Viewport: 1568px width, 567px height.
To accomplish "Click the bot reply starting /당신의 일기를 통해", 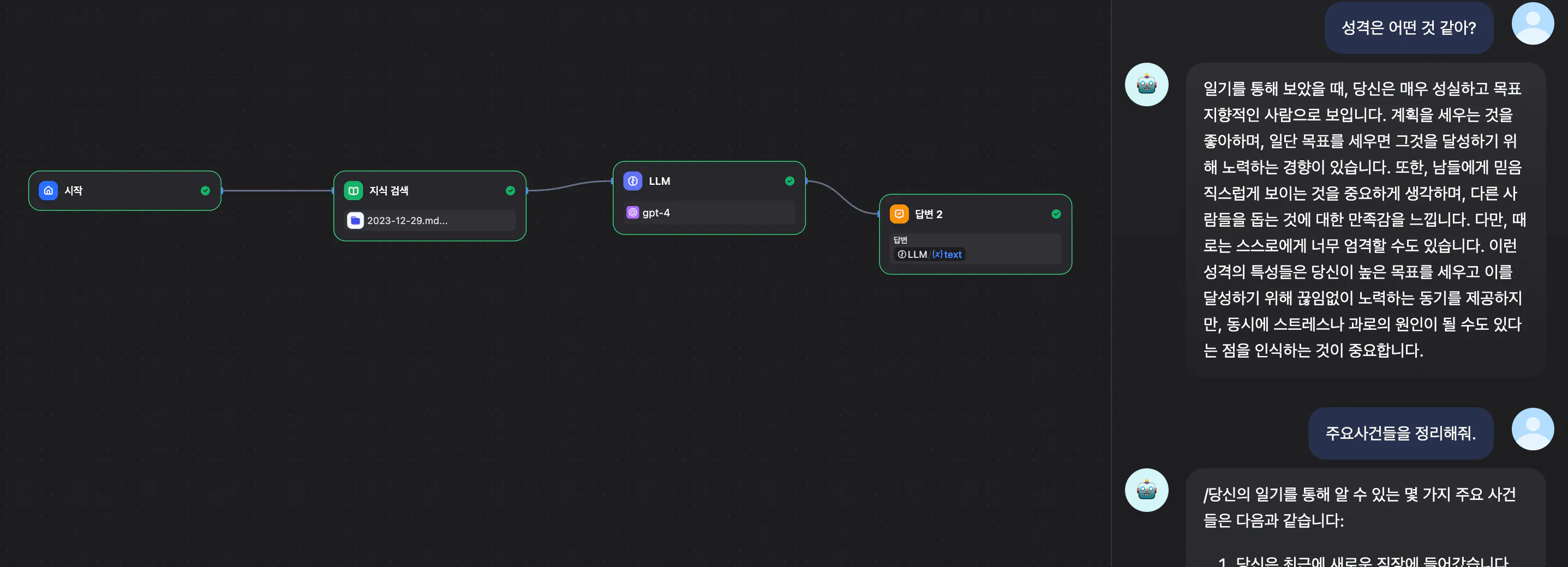I will (1365, 518).
